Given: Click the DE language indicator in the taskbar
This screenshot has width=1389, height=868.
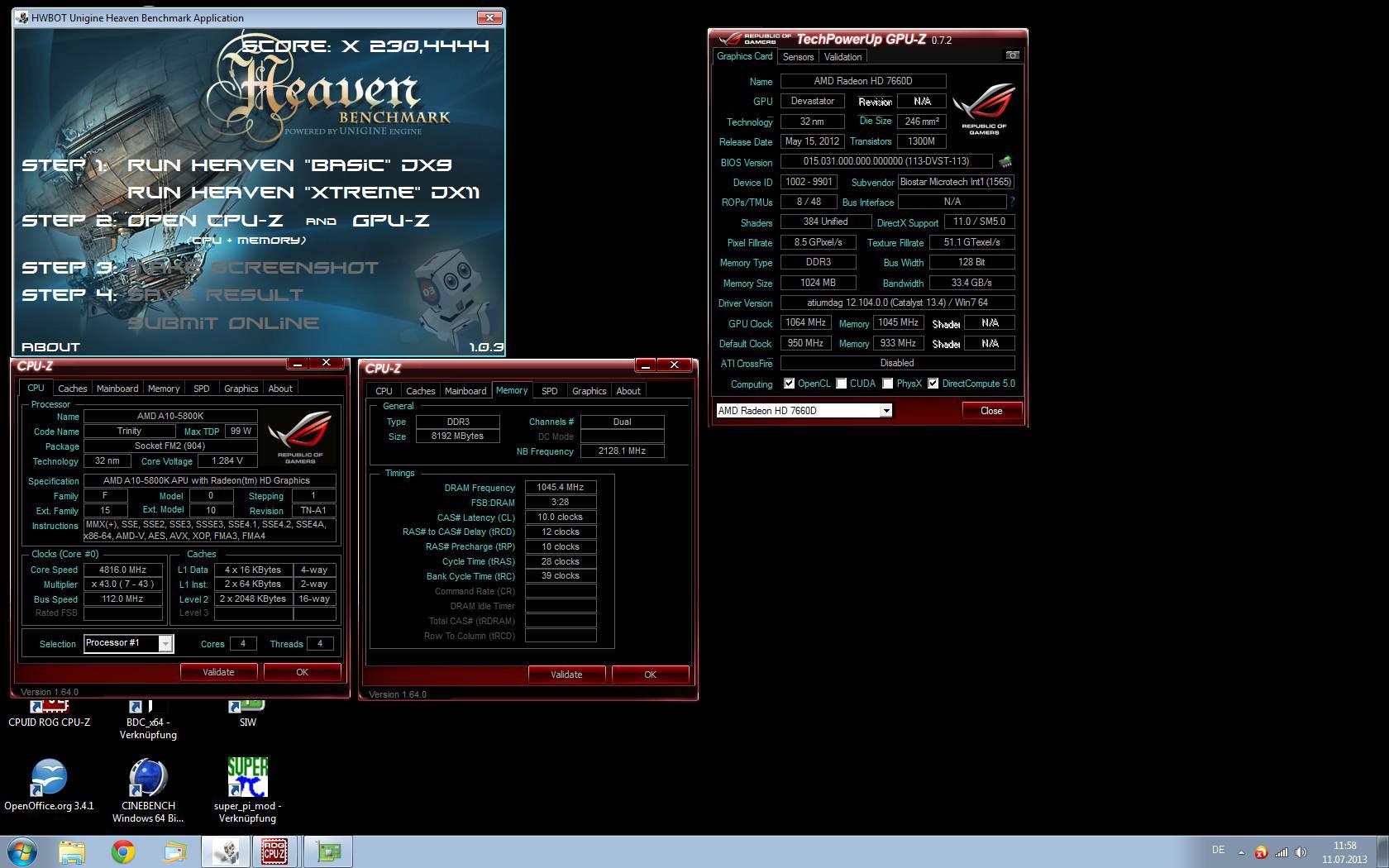Looking at the screenshot, I should (x=1218, y=850).
